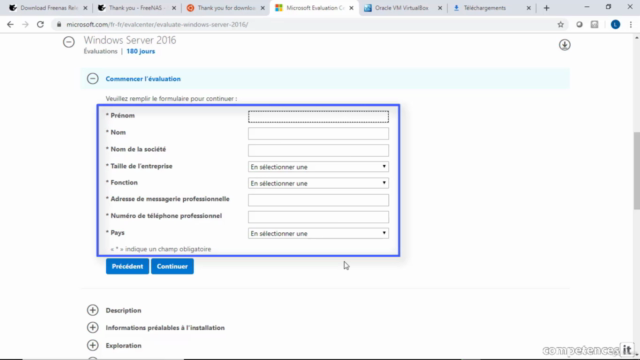Click the Windows Server 2016 title
640x360 pixels.
tap(130, 40)
